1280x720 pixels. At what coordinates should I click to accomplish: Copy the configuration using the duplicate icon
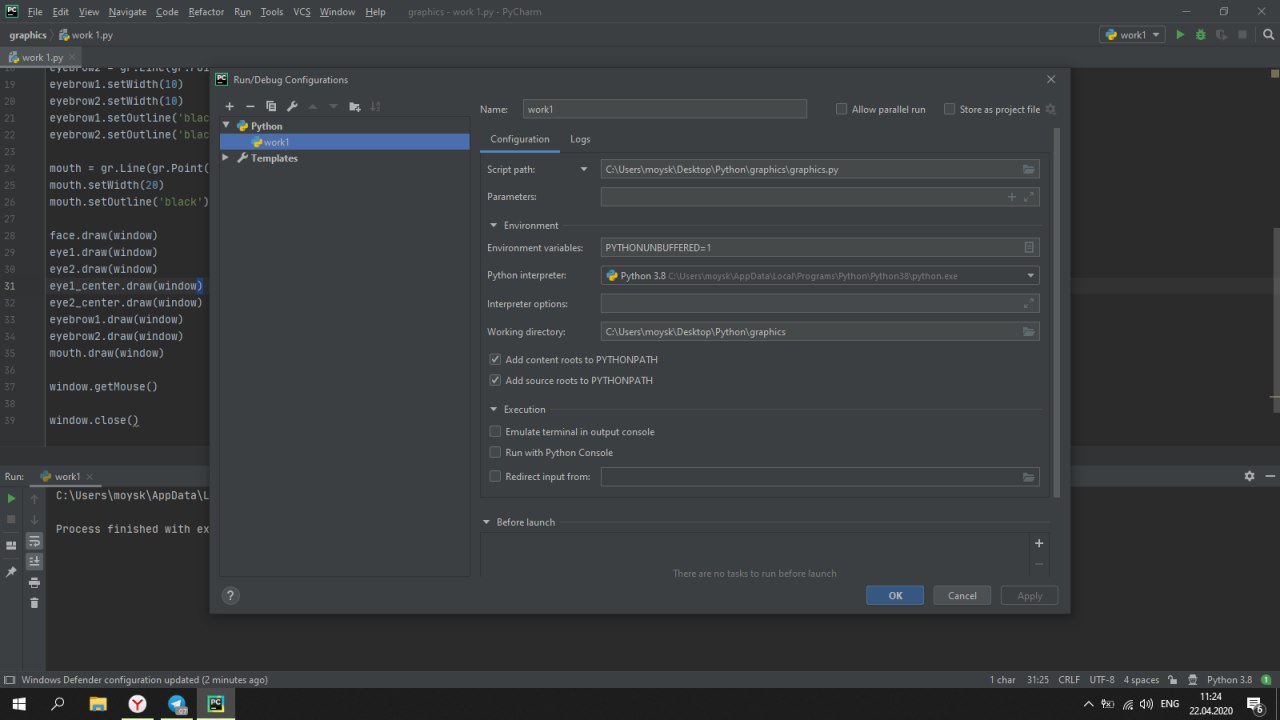point(271,106)
